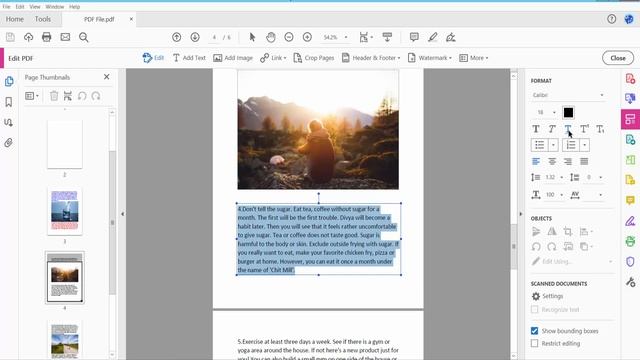Viewport: 640px width, 360px height.
Task: Apply bold text style
Action: tap(536, 129)
